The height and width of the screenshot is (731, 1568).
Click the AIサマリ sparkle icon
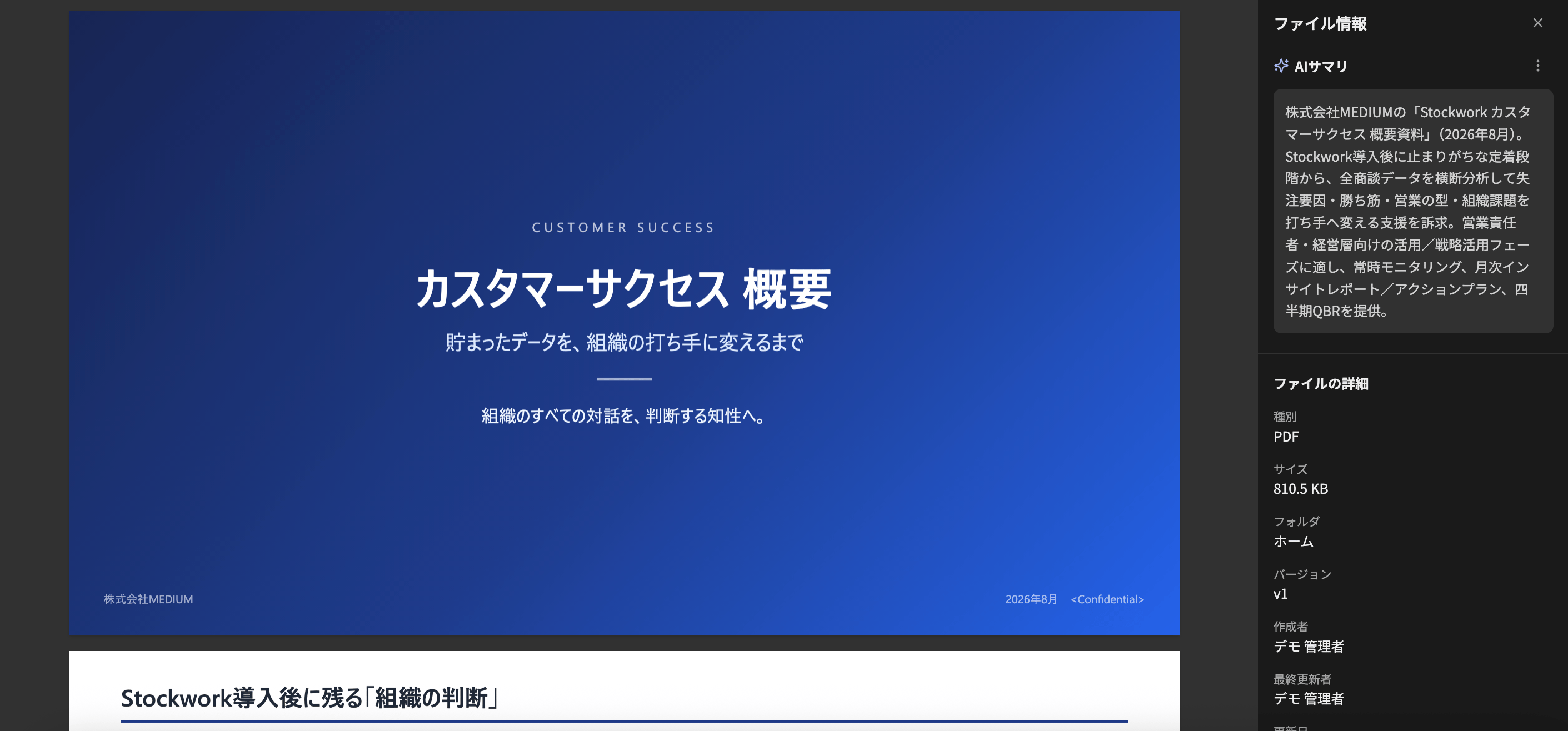[x=1281, y=66]
